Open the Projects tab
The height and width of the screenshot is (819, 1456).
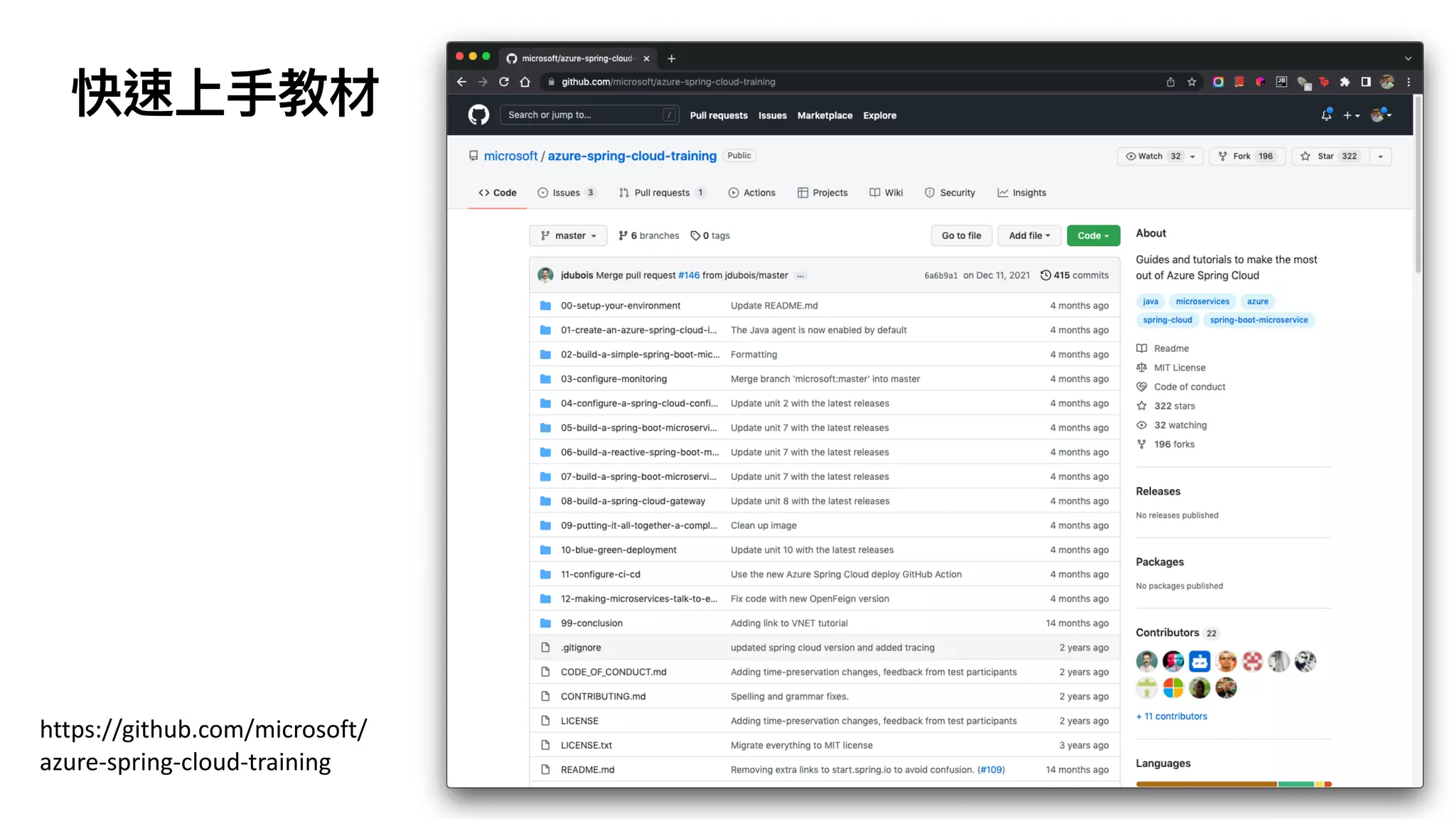tap(823, 193)
